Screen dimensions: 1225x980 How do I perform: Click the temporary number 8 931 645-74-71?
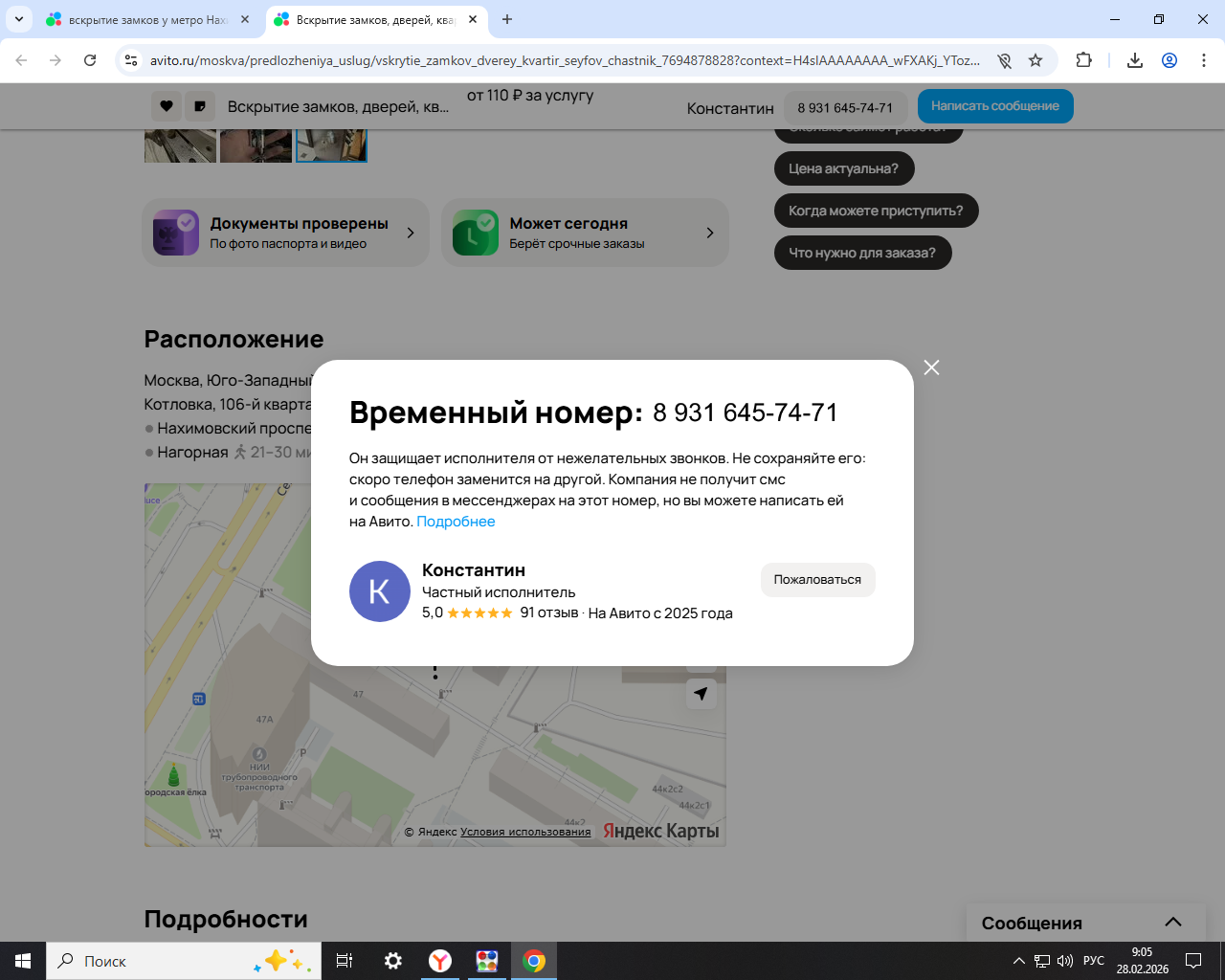pyautogui.click(x=746, y=412)
